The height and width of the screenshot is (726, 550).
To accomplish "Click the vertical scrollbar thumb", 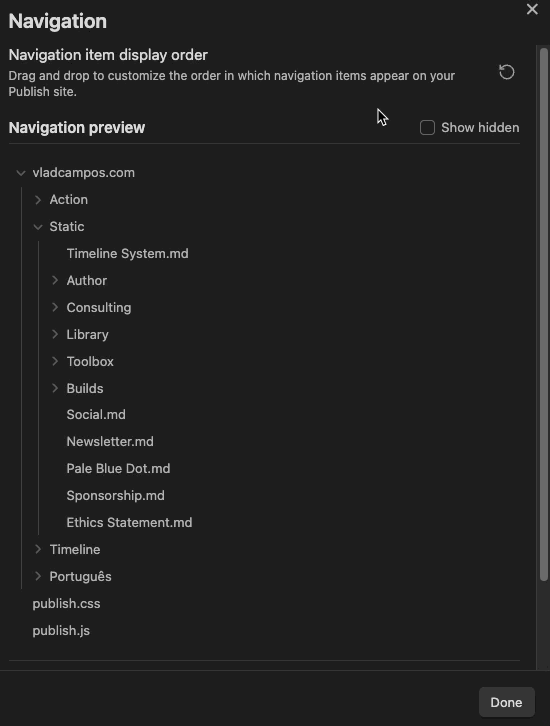I will point(544,313).
